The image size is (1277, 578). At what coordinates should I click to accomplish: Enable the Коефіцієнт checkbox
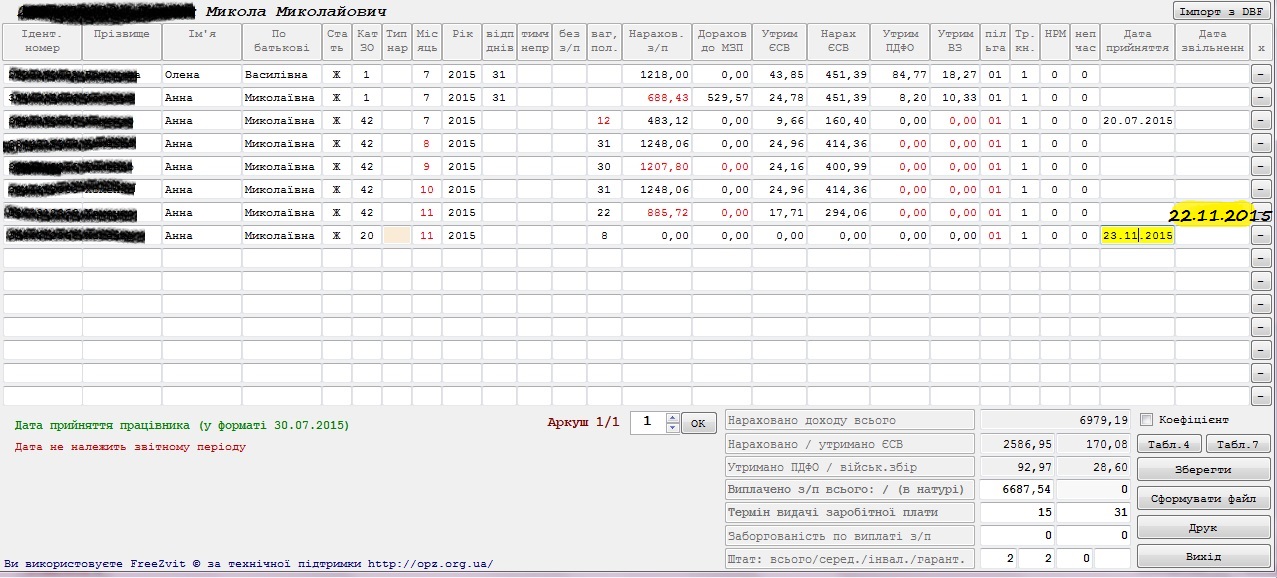coord(1146,420)
